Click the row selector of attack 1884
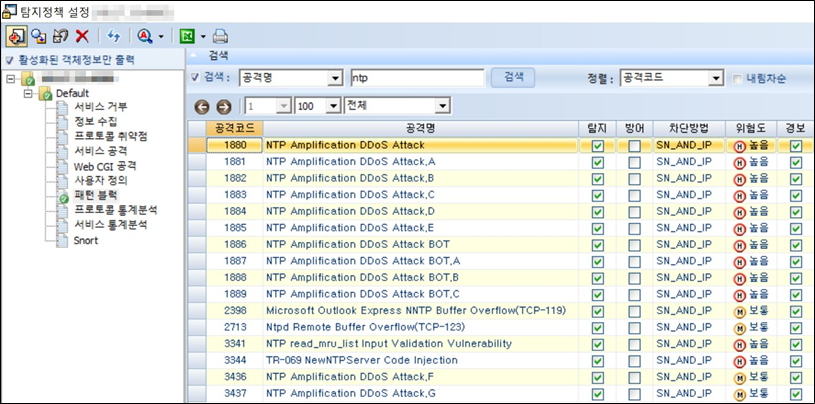This screenshot has height=404, width=815. coord(196,212)
